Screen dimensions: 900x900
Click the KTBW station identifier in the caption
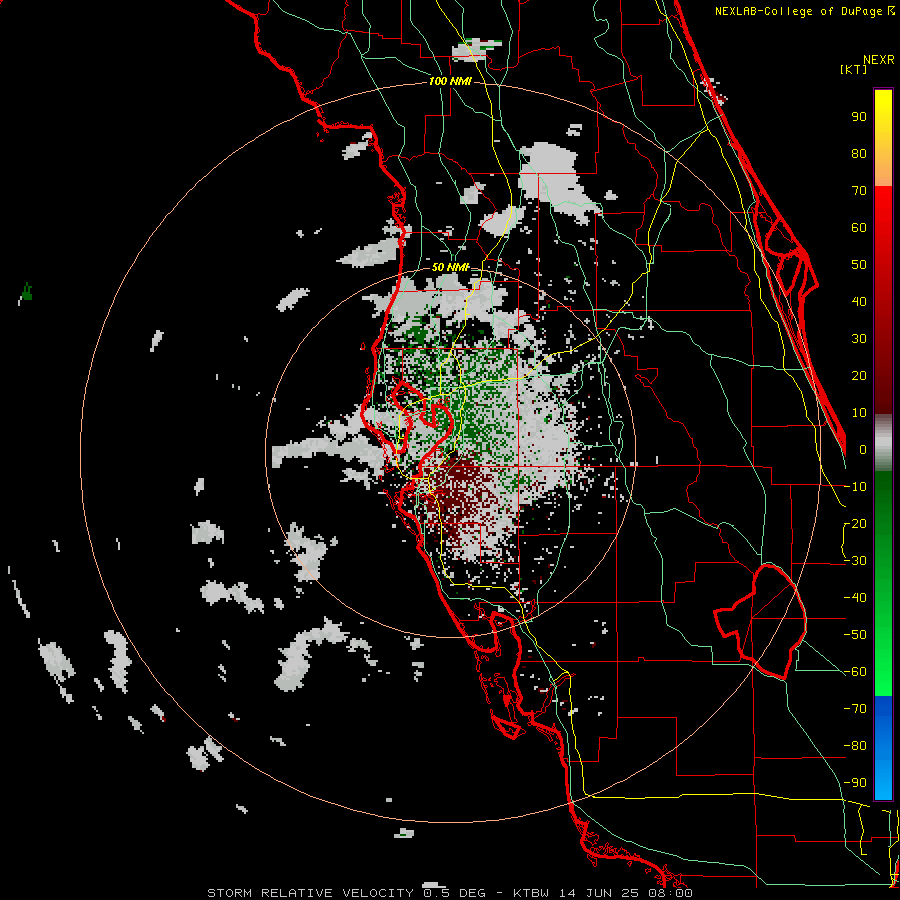532,893
